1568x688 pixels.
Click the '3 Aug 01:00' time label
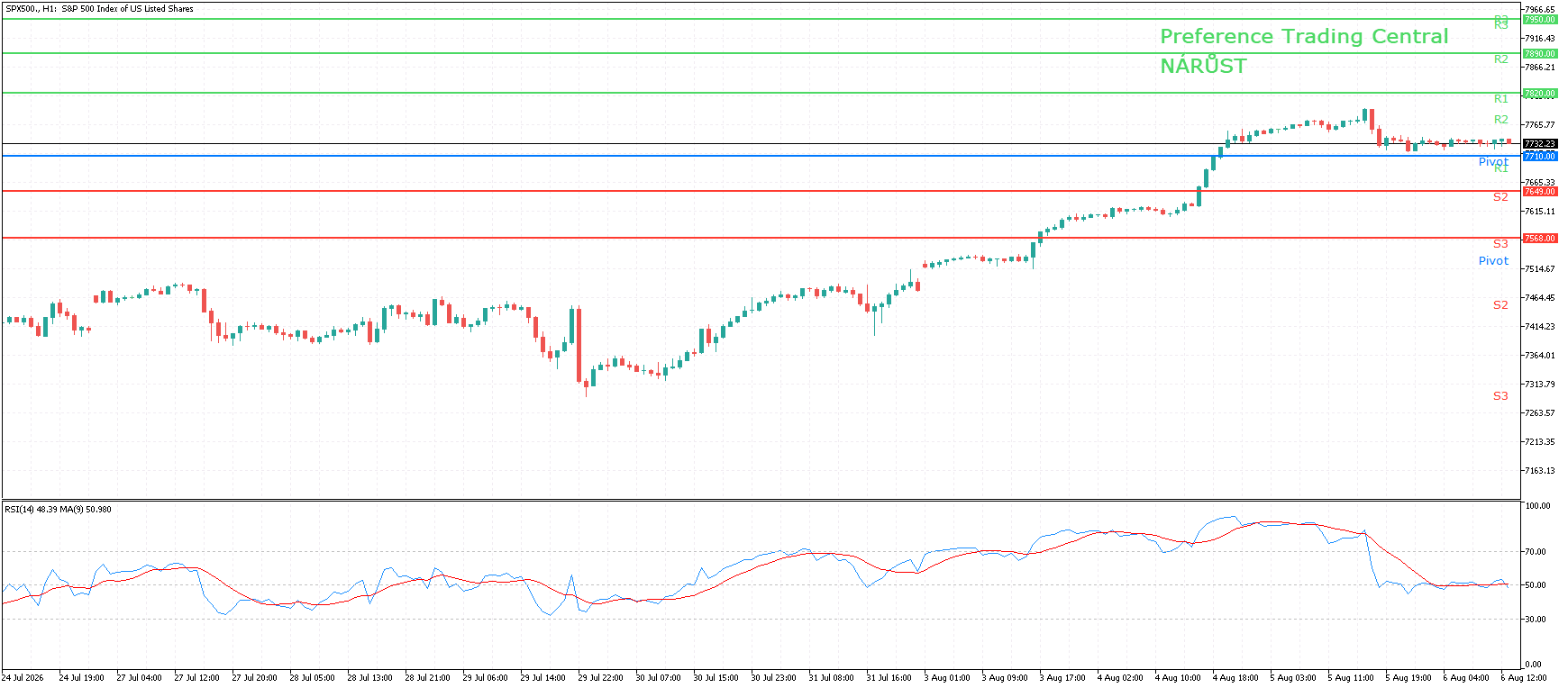tap(946, 678)
